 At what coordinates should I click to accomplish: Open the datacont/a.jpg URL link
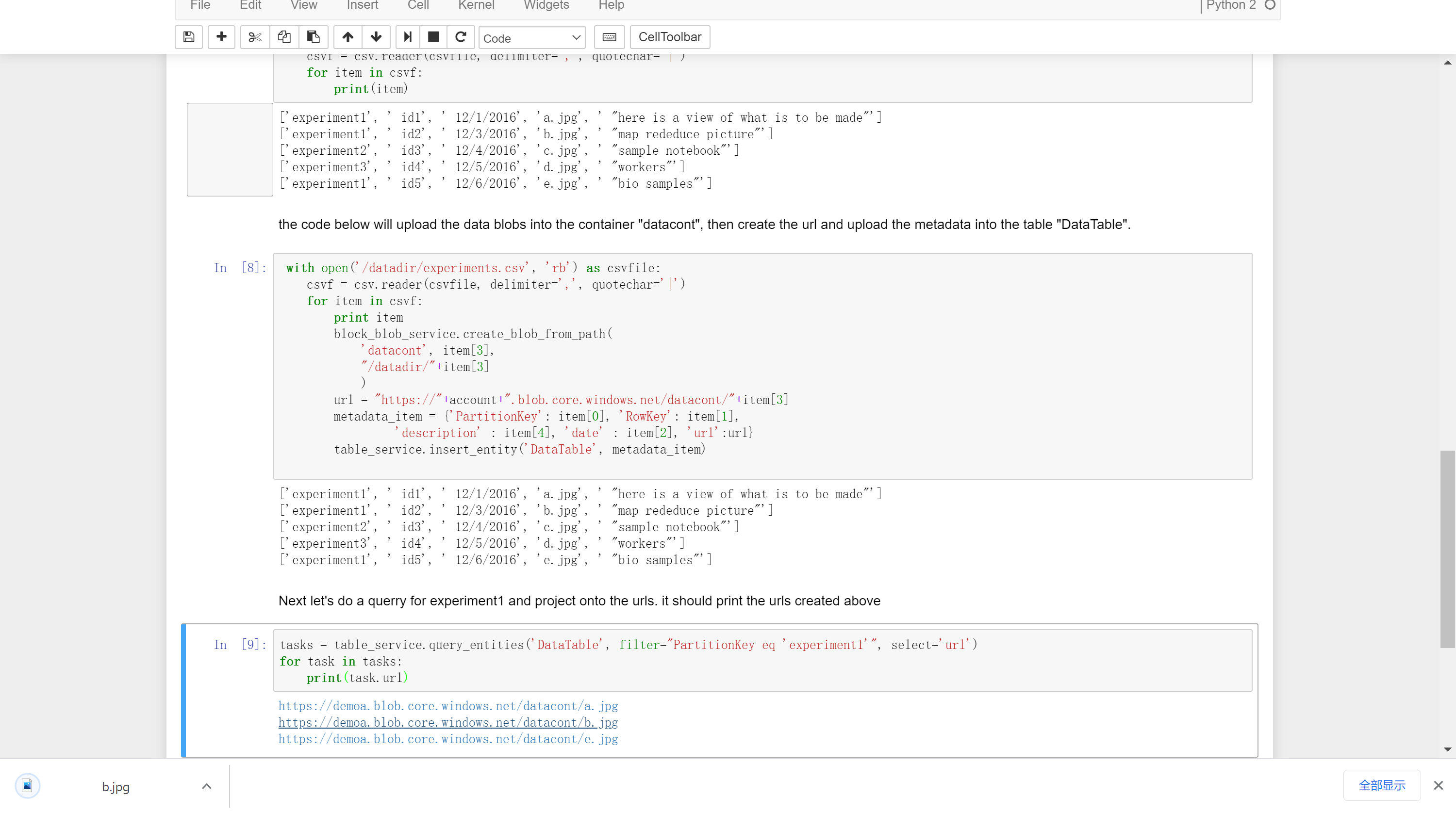(x=447, y=706)
